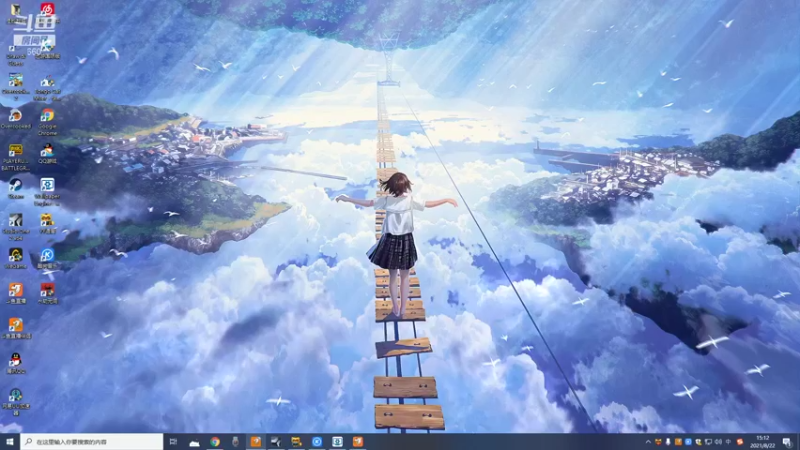Open Wallpaper Engine icon on the taskbar

coord(337,442)
